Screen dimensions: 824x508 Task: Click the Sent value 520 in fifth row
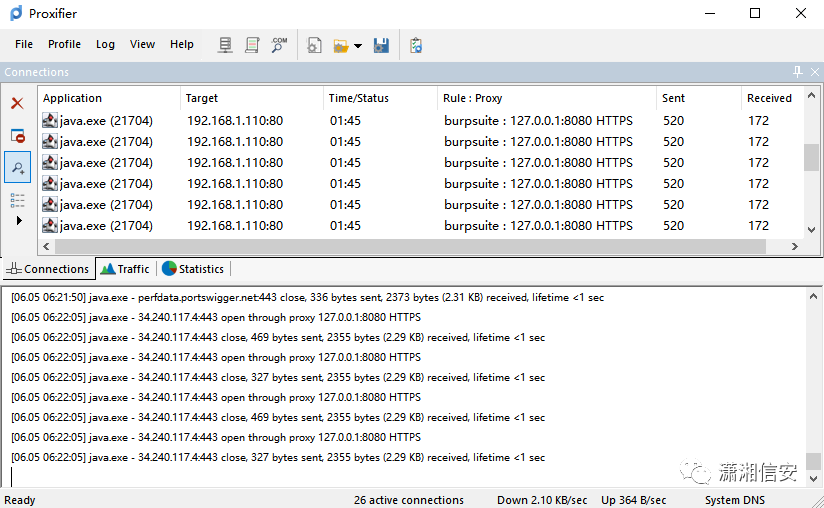point(673,205)
